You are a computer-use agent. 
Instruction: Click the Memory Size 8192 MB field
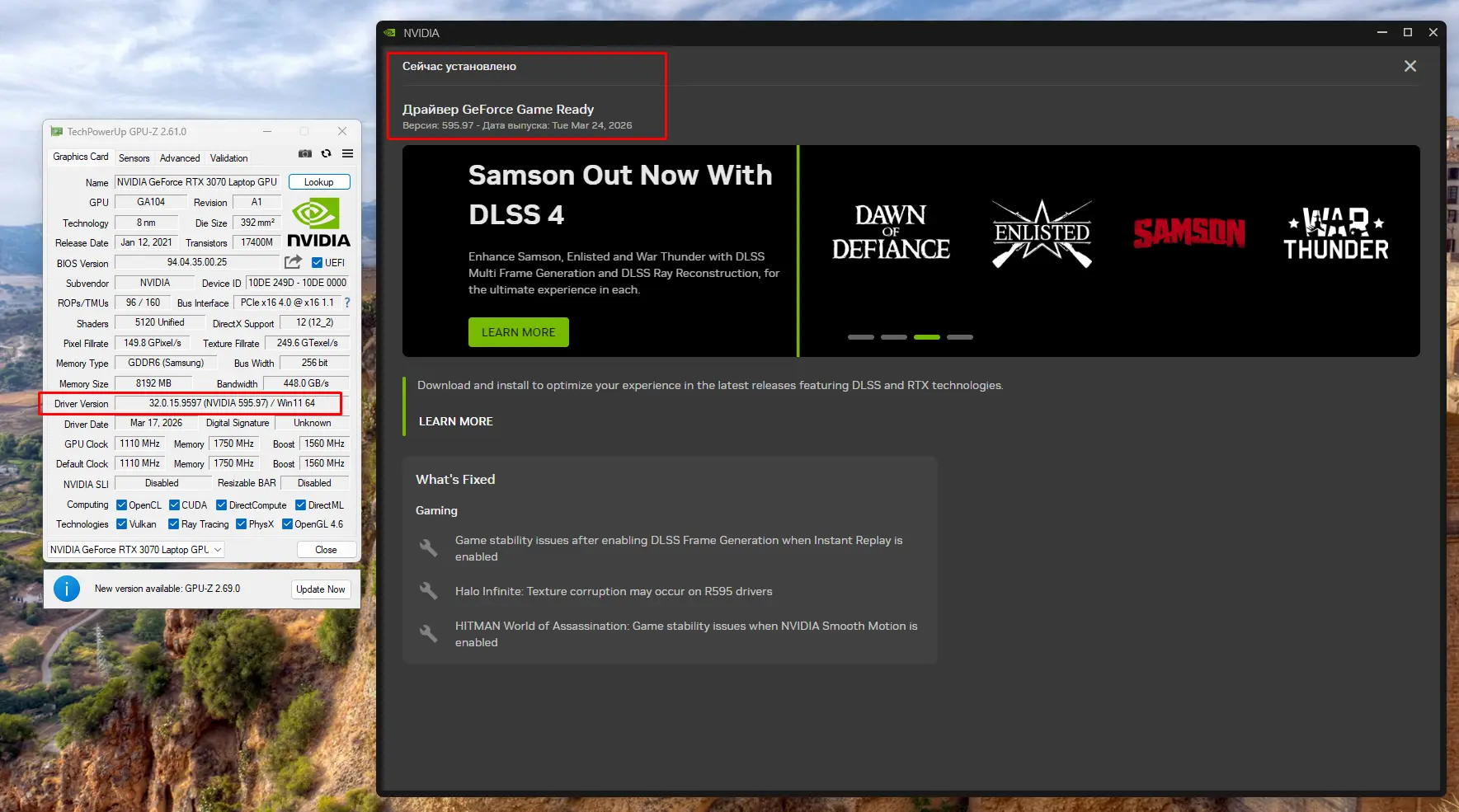pyautogui.click(x=153, y=383)
